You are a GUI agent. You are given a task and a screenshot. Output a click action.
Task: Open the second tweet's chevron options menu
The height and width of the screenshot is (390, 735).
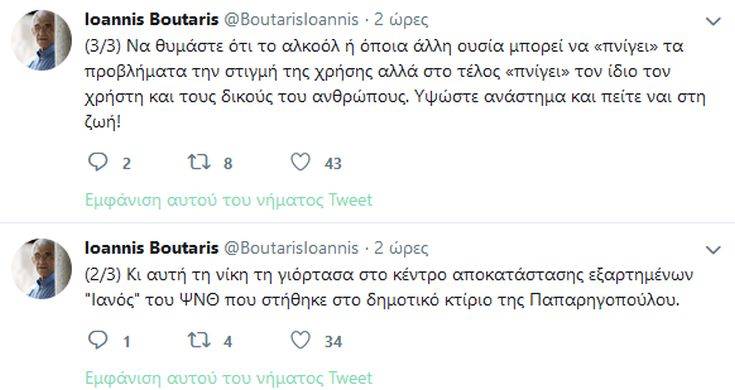coord(713,250)
